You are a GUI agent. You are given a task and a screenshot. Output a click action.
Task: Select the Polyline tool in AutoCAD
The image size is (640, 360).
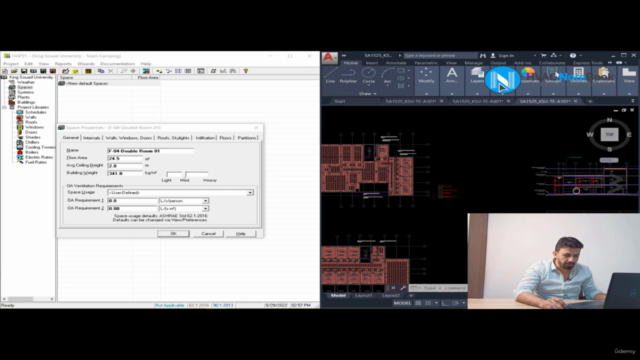[x=348, y=76]
